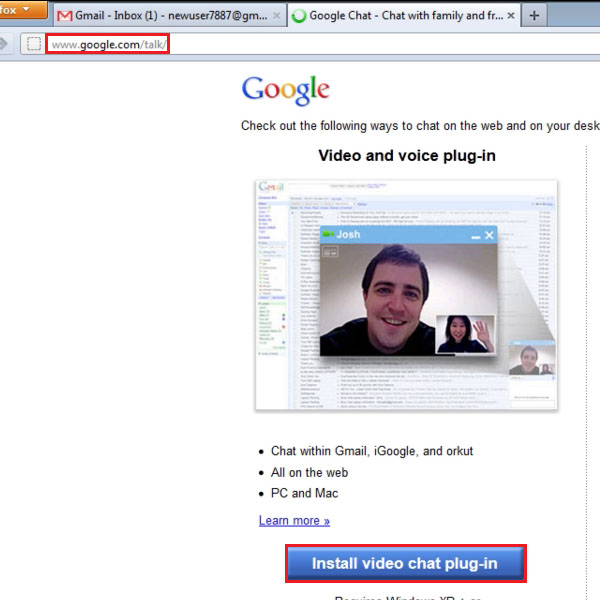The width and height of the screenshot is (600, 600).
Task: Click Install video chat plug-in button
Action: click(406, 563)
